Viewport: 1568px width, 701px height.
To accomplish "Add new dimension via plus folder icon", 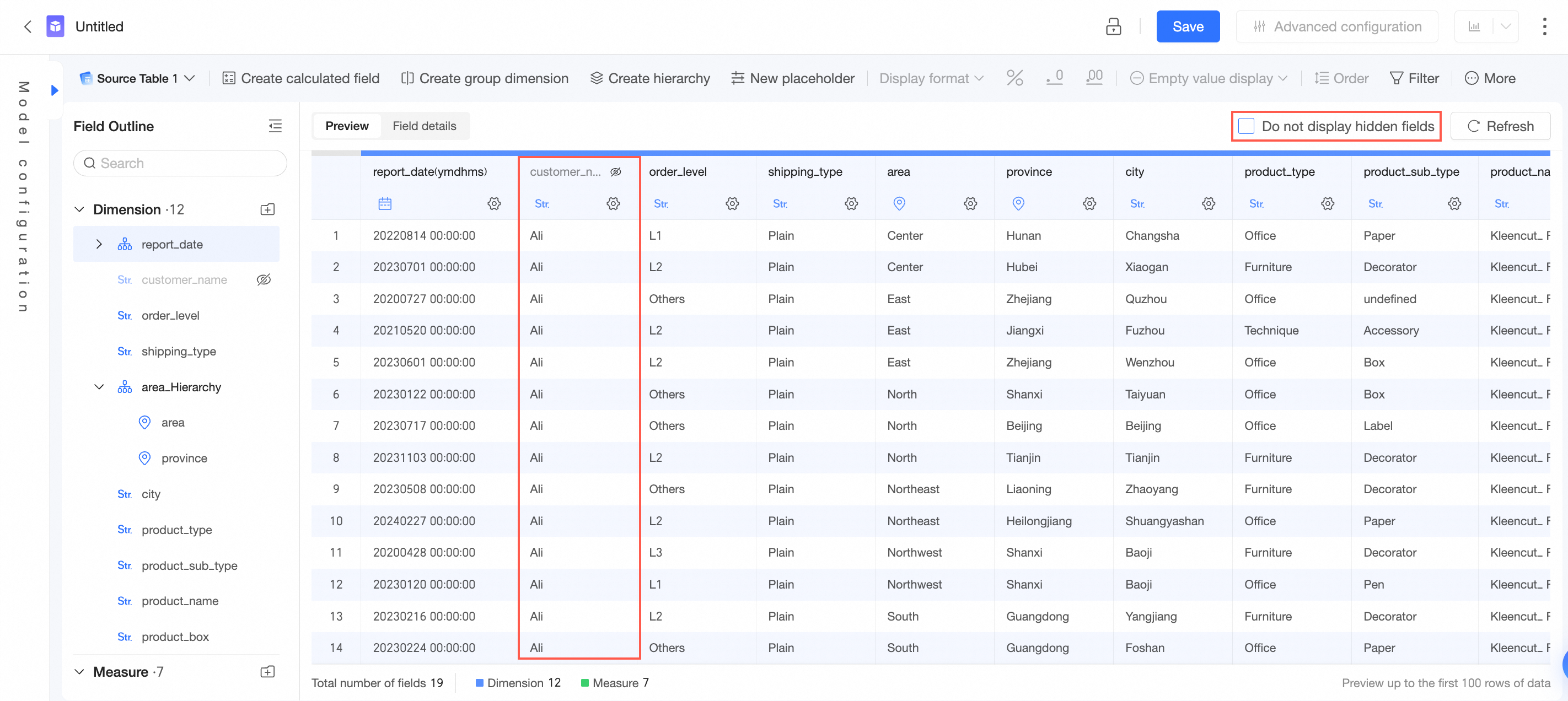I will (x=267, y=209).
